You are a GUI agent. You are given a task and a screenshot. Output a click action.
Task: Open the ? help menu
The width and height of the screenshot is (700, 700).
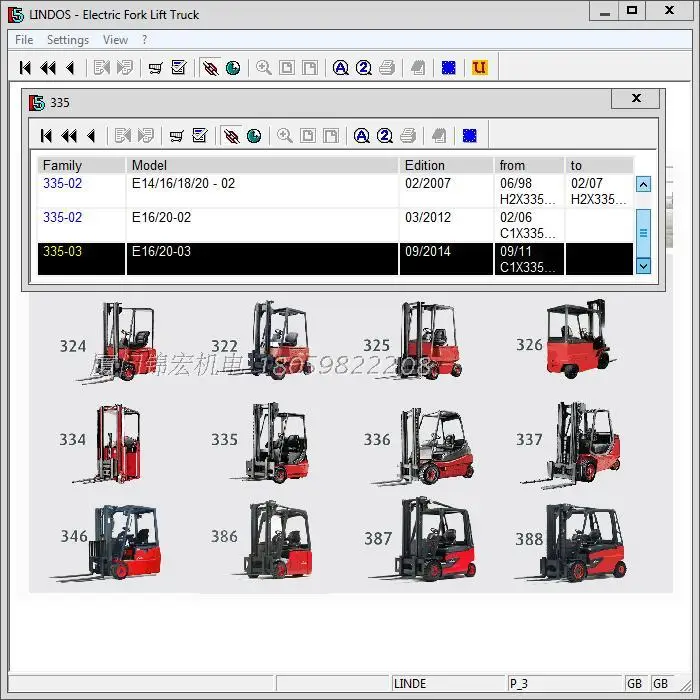144,40
